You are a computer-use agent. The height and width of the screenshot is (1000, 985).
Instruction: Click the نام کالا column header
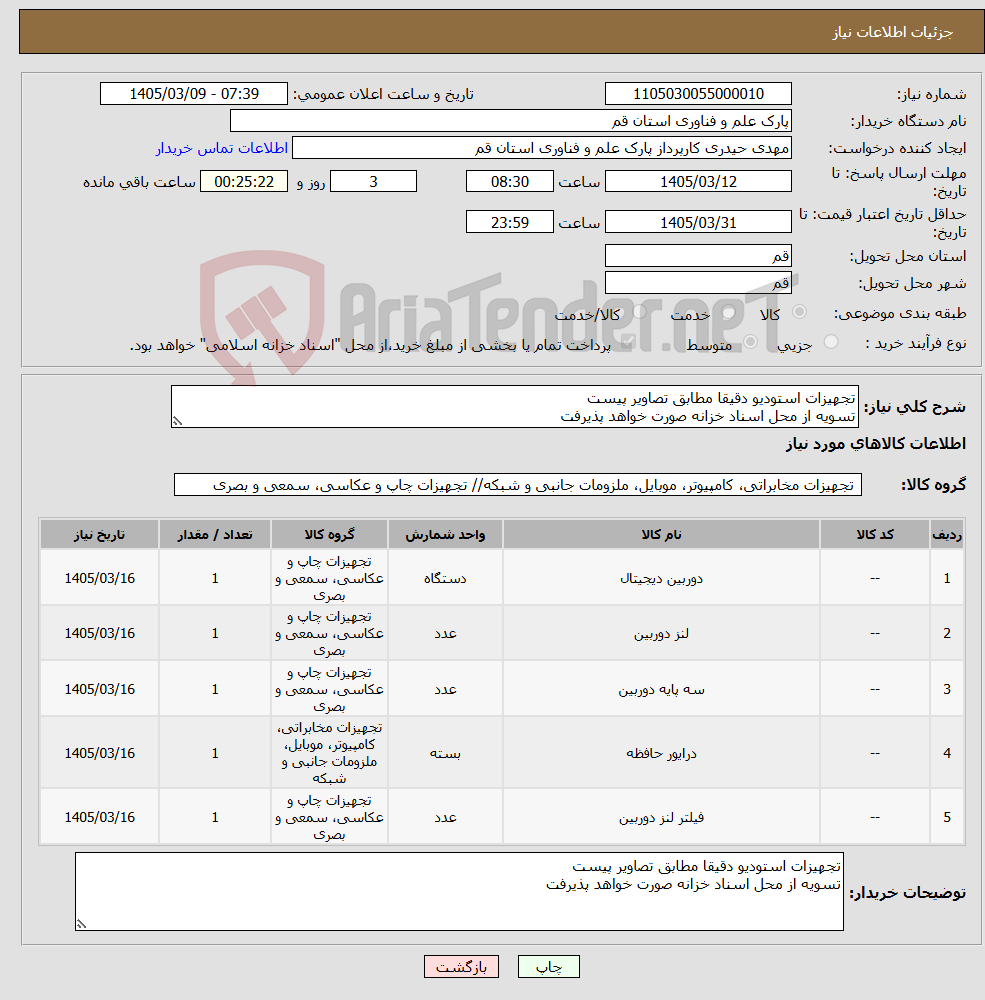(x=661, y=534)
